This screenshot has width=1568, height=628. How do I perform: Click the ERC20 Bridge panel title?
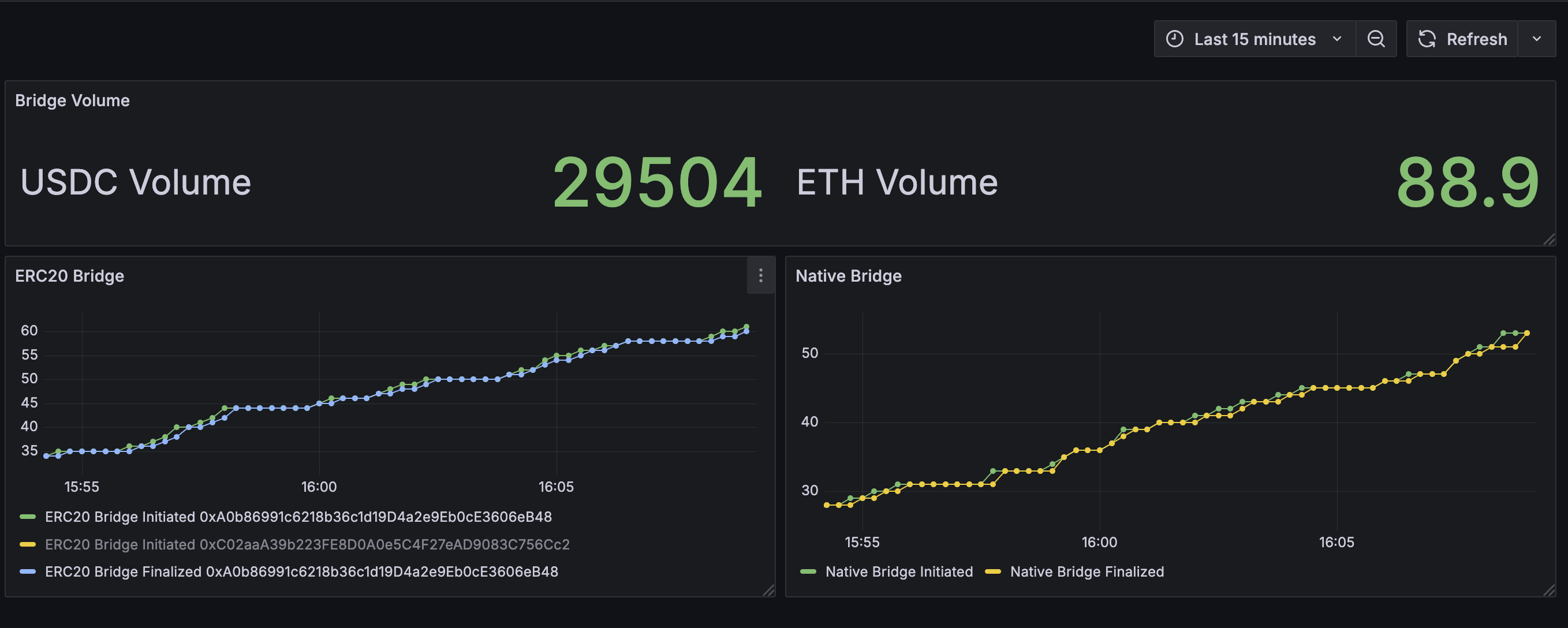[x=69, y=276]
